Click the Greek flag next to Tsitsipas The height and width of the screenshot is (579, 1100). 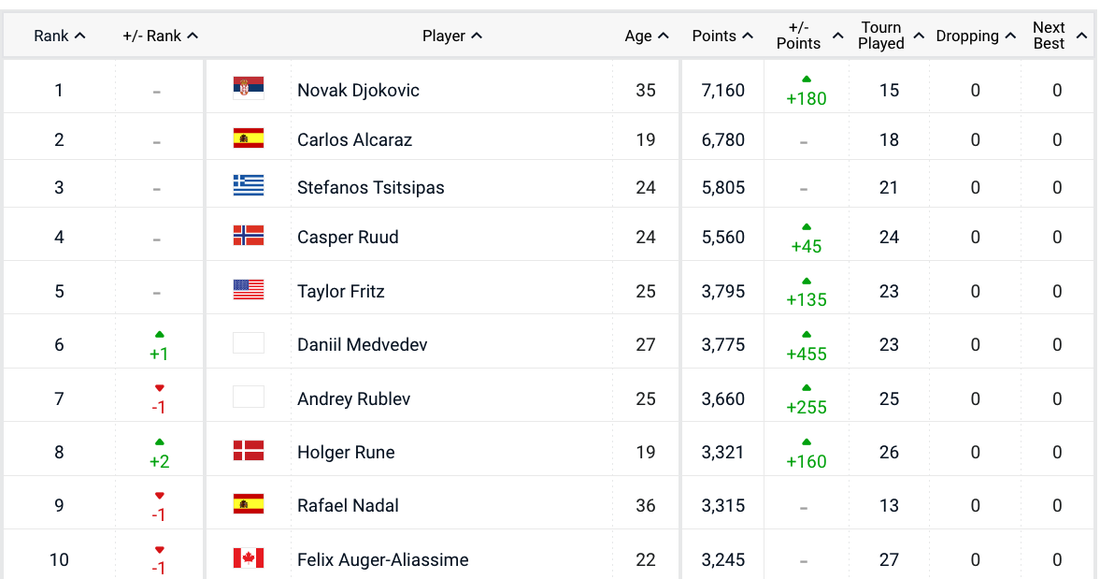tap(248, 186)
